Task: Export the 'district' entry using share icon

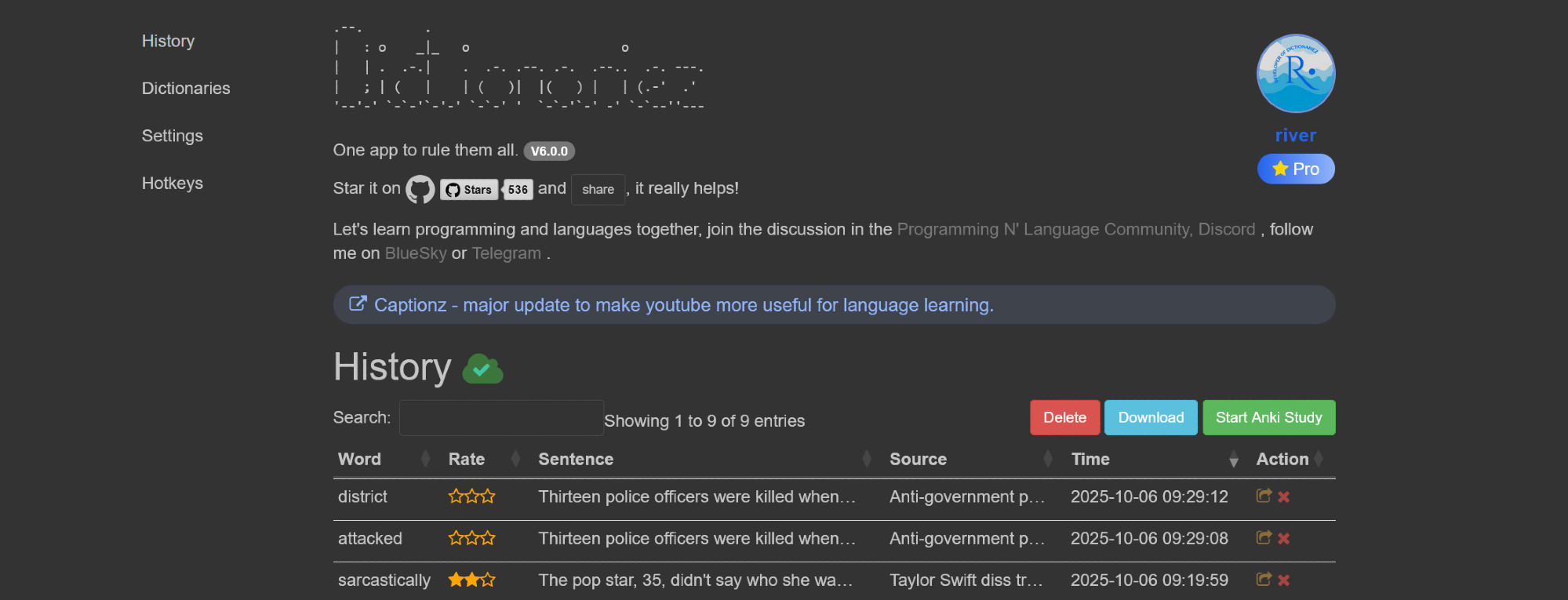Action: [x=1263, y=496]
